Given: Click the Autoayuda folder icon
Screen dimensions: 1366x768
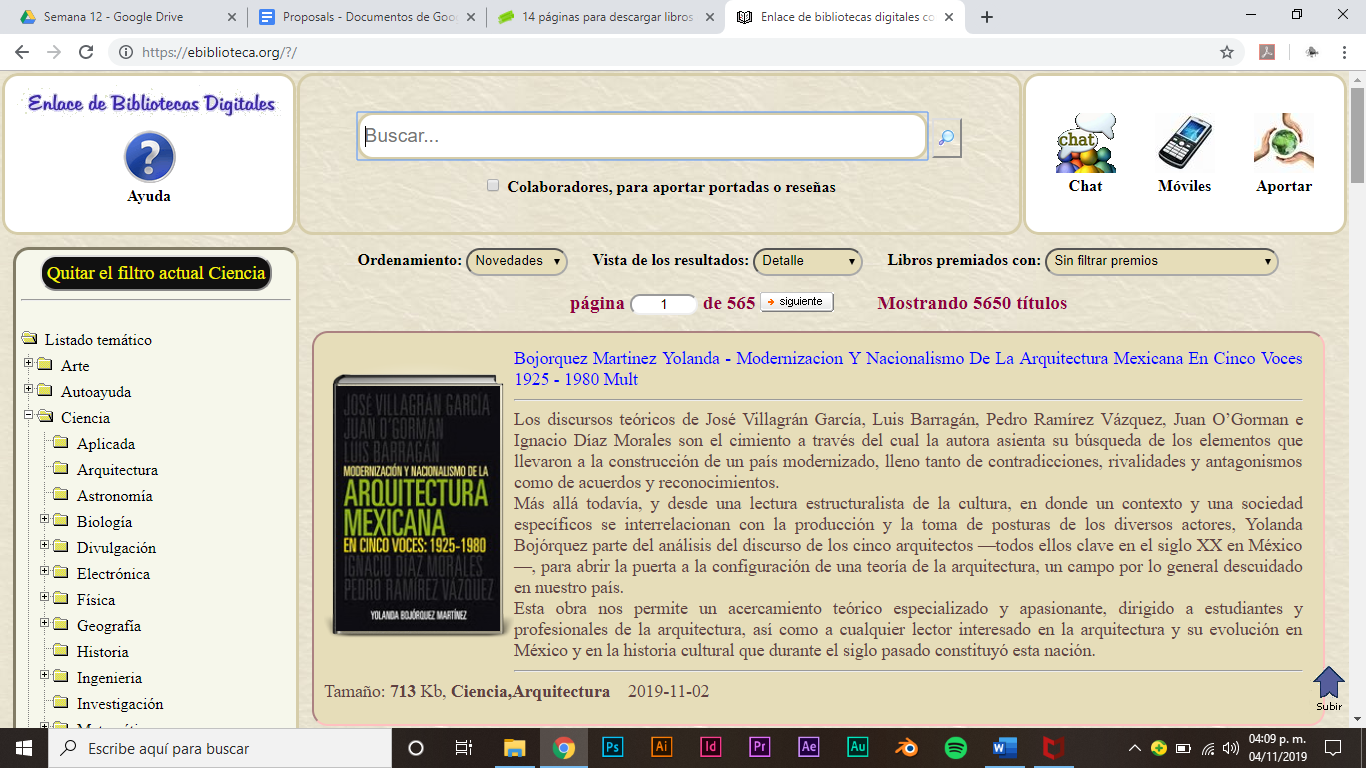Looking at the screenshot, I should tap(45, 391).
